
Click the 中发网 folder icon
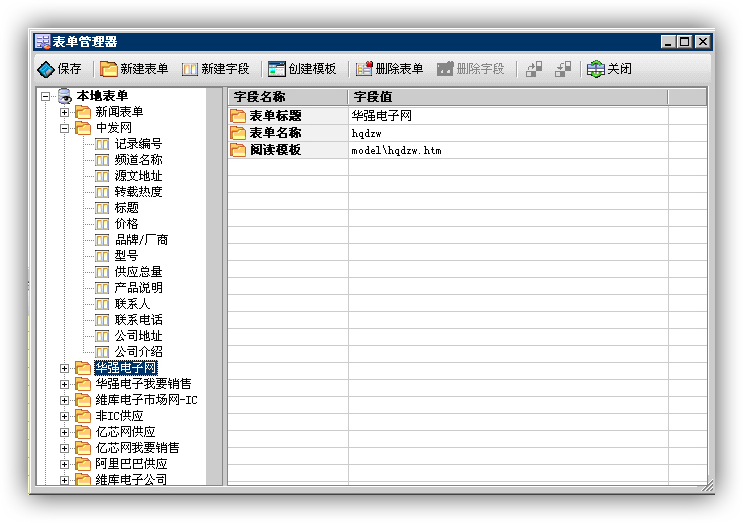pos(83,128)
